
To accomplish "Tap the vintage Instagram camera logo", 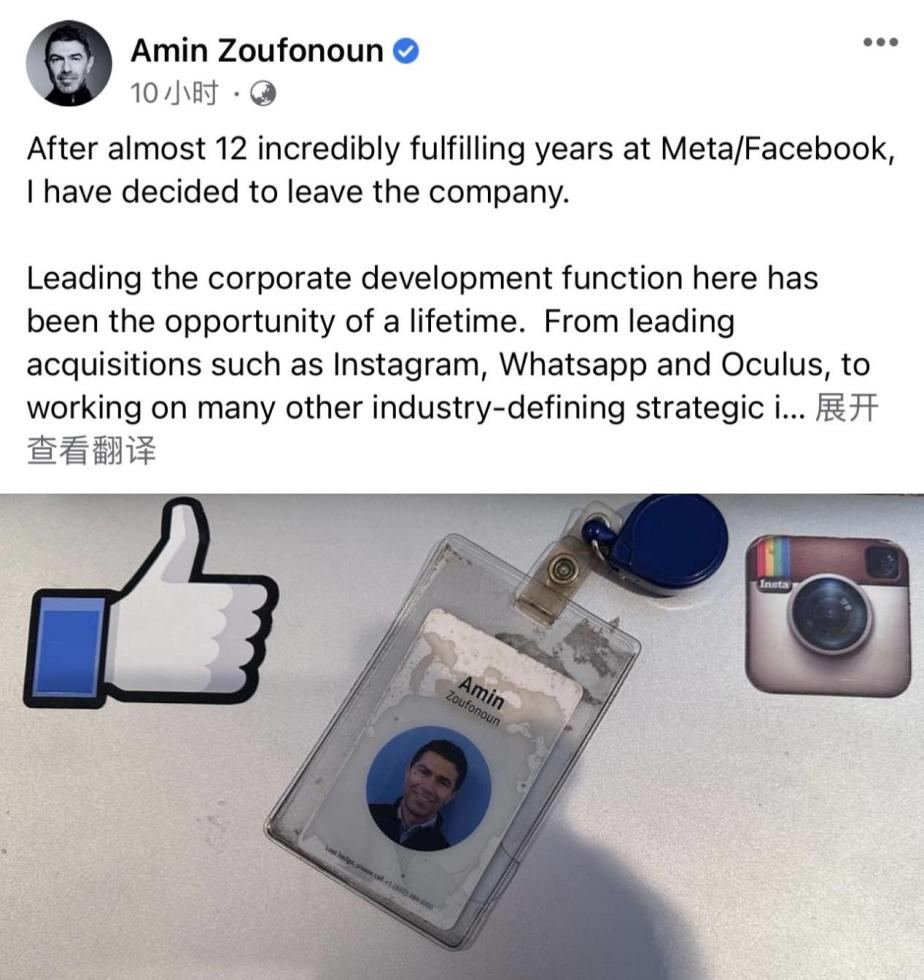I will [828, 615].
